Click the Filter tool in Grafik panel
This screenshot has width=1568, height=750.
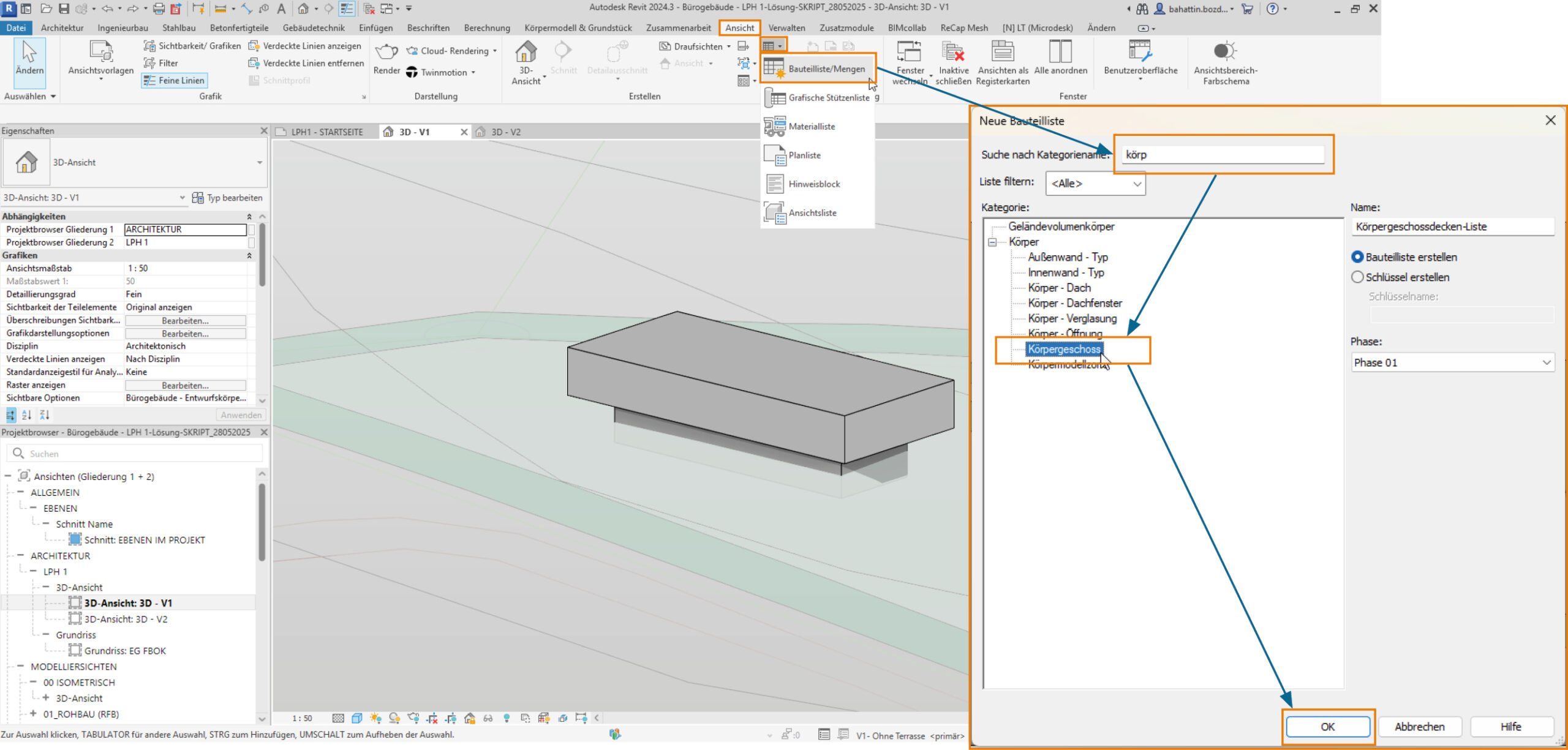click(x=161, y=63)
